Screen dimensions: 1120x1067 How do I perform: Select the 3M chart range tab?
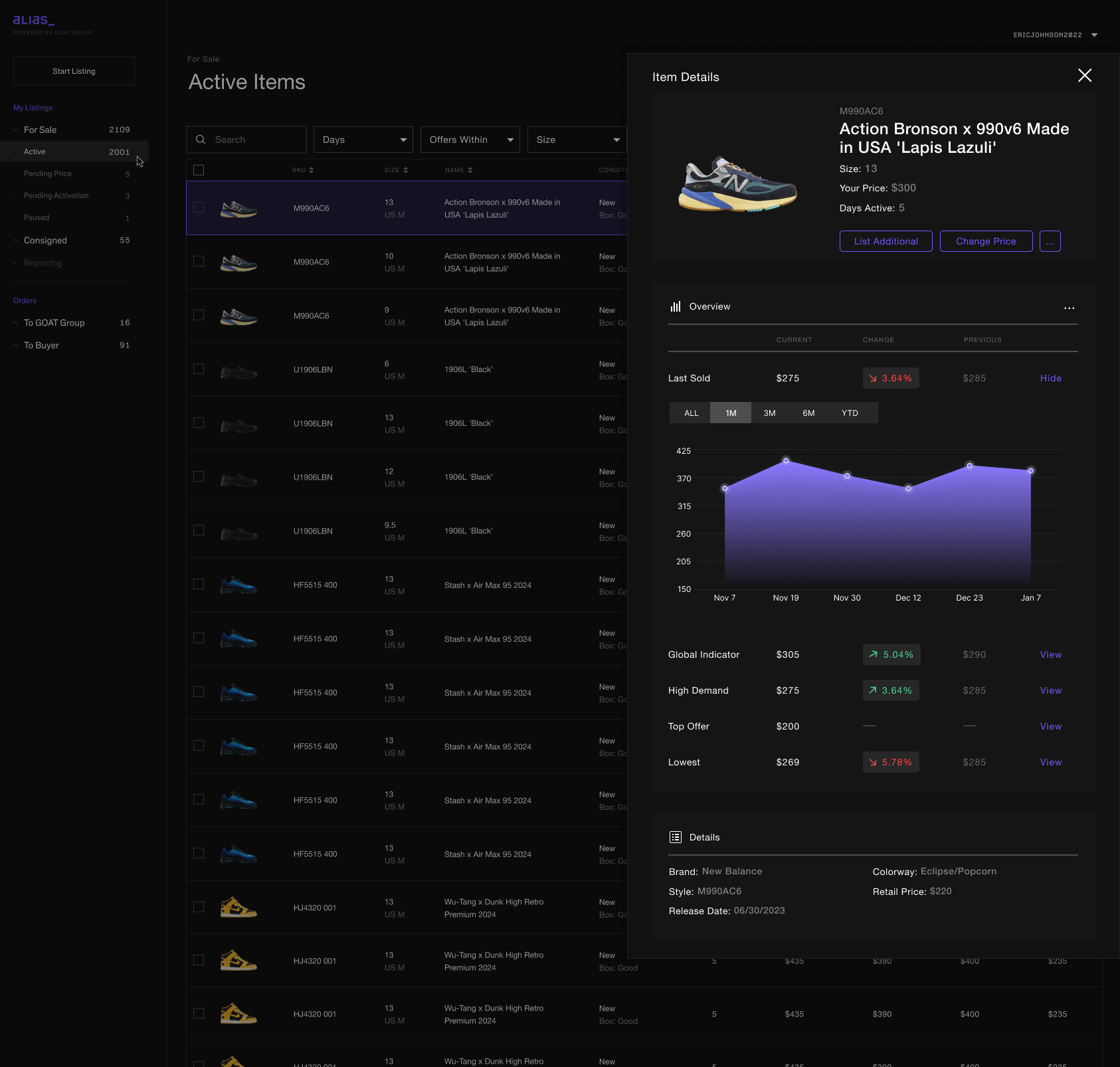(769, 413)
